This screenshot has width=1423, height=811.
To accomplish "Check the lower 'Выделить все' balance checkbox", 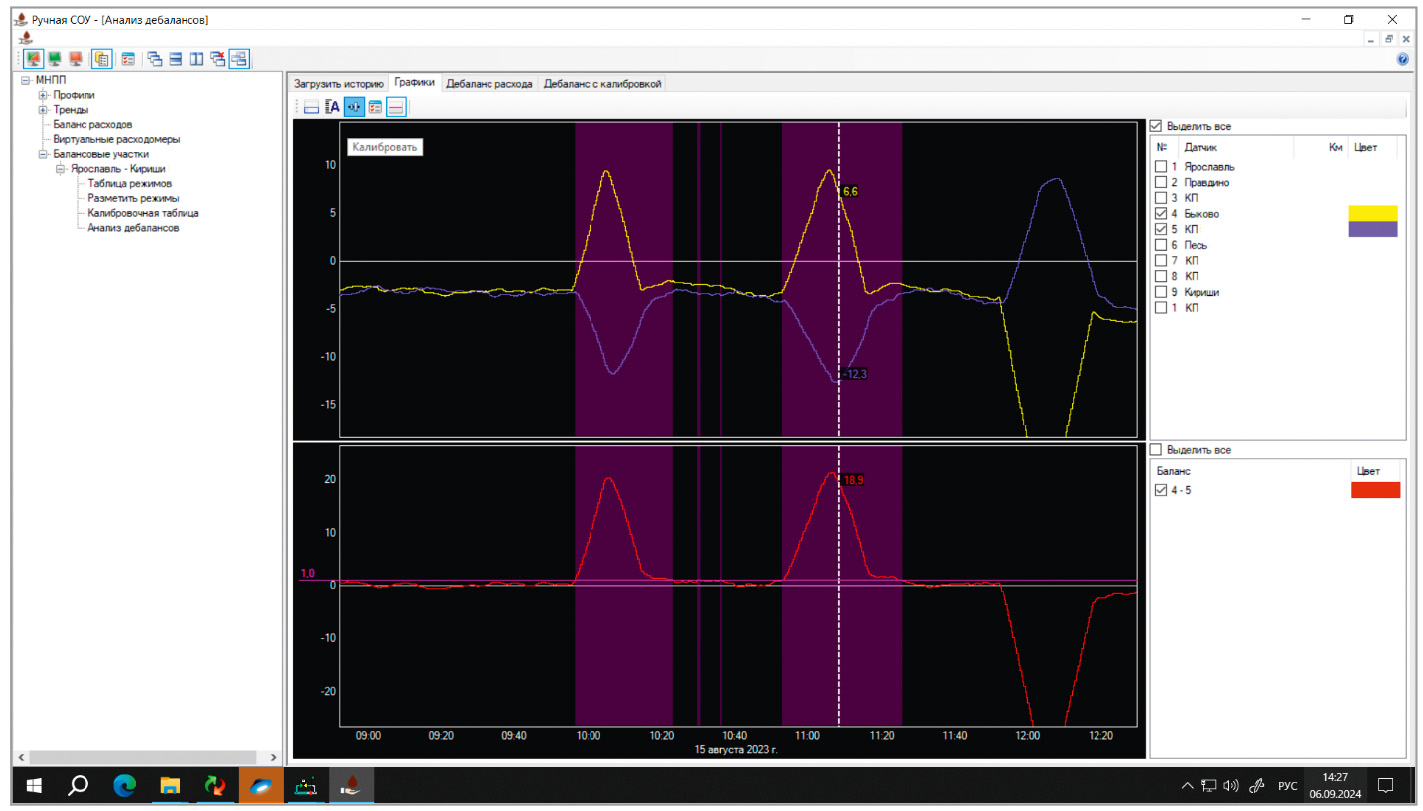I will (x=1156, y=449).
